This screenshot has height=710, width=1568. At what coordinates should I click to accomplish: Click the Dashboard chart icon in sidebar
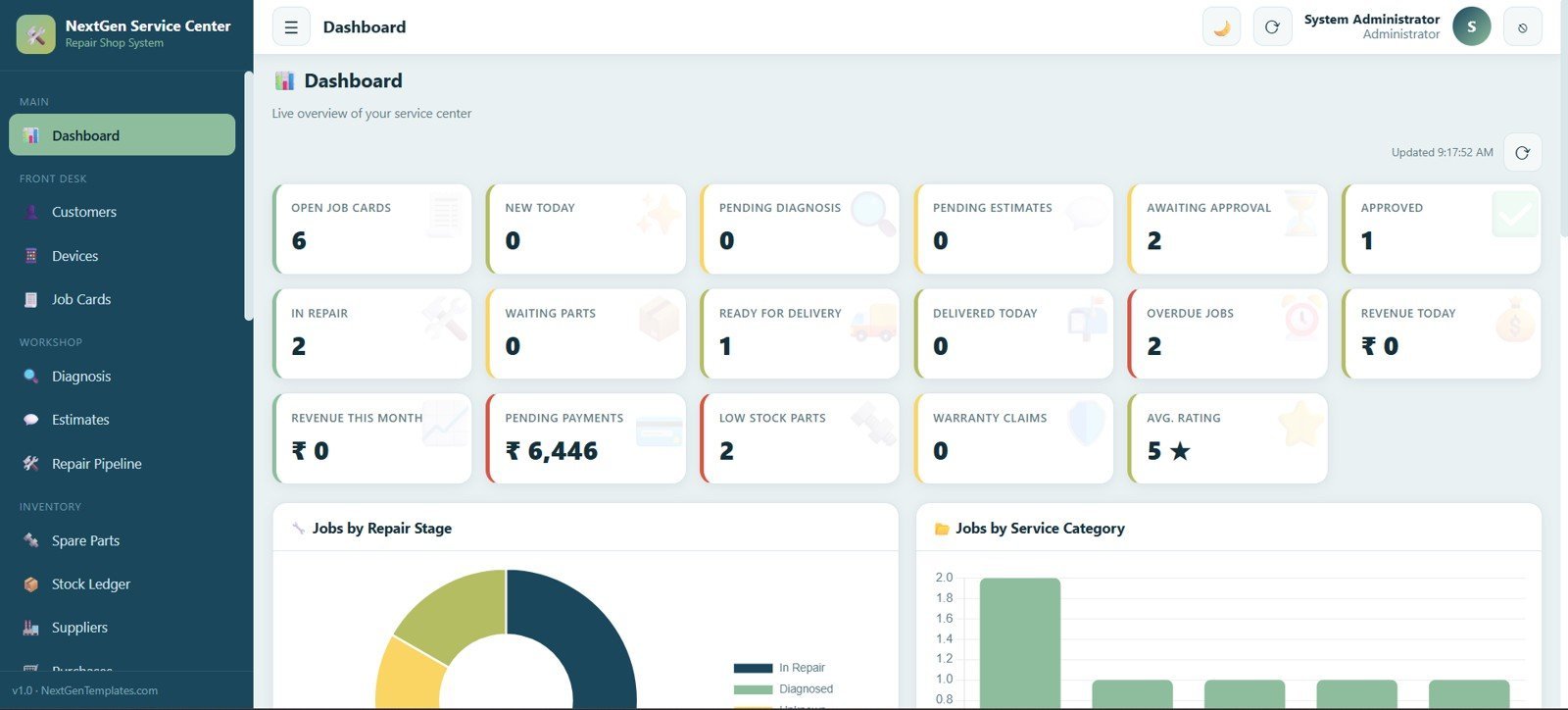pos(31,135)
